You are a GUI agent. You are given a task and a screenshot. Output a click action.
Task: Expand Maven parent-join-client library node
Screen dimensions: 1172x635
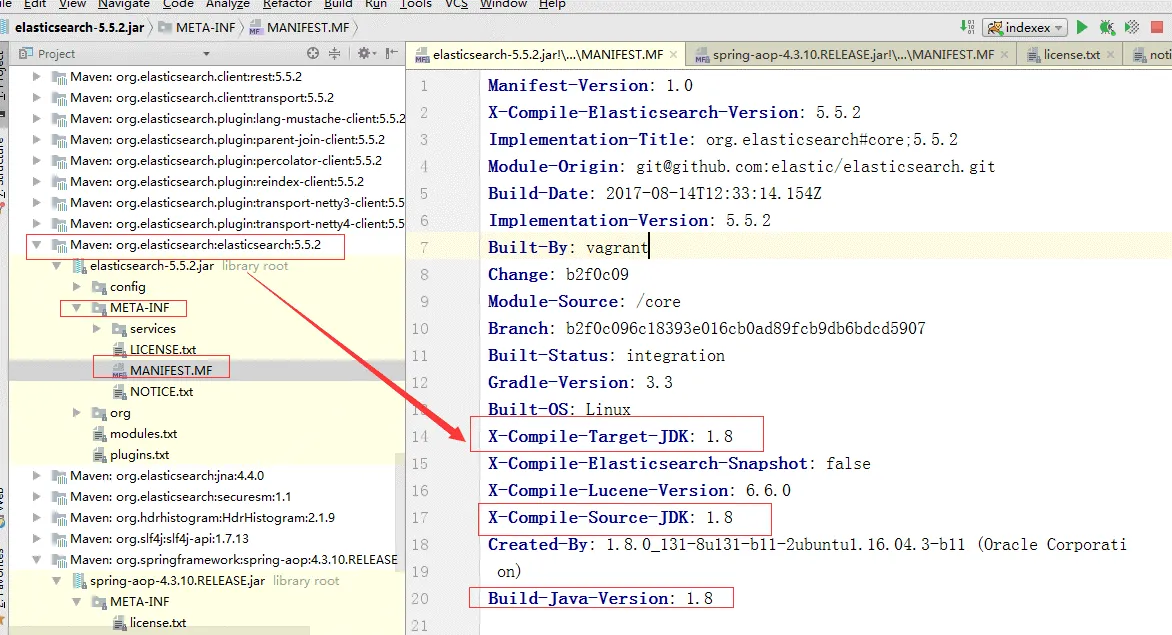coord(36,139)
